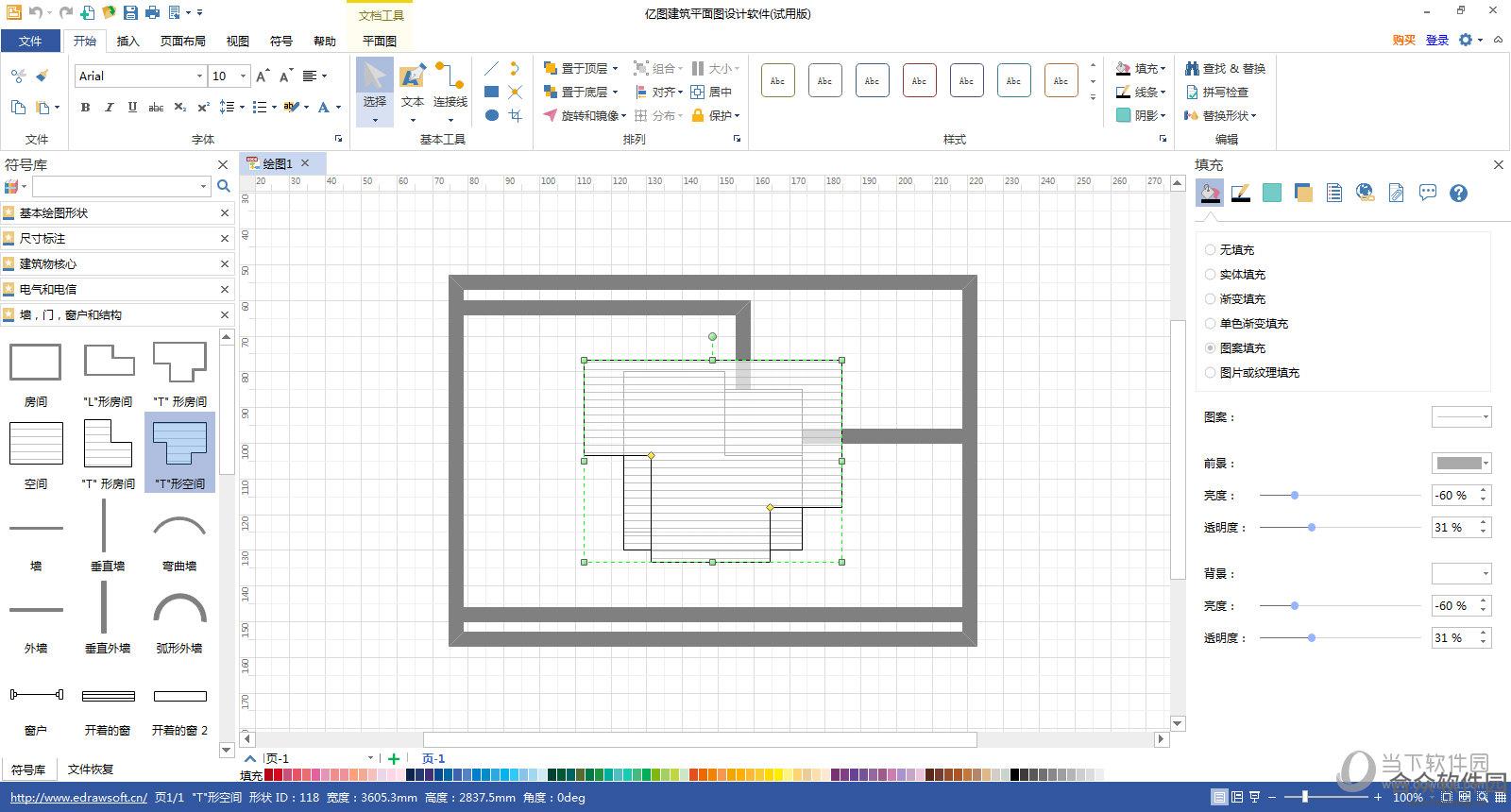This screenshot has width=1511, height=812.
Task: Open the 文件恢复 bottom tab
Action: [91, 770]
